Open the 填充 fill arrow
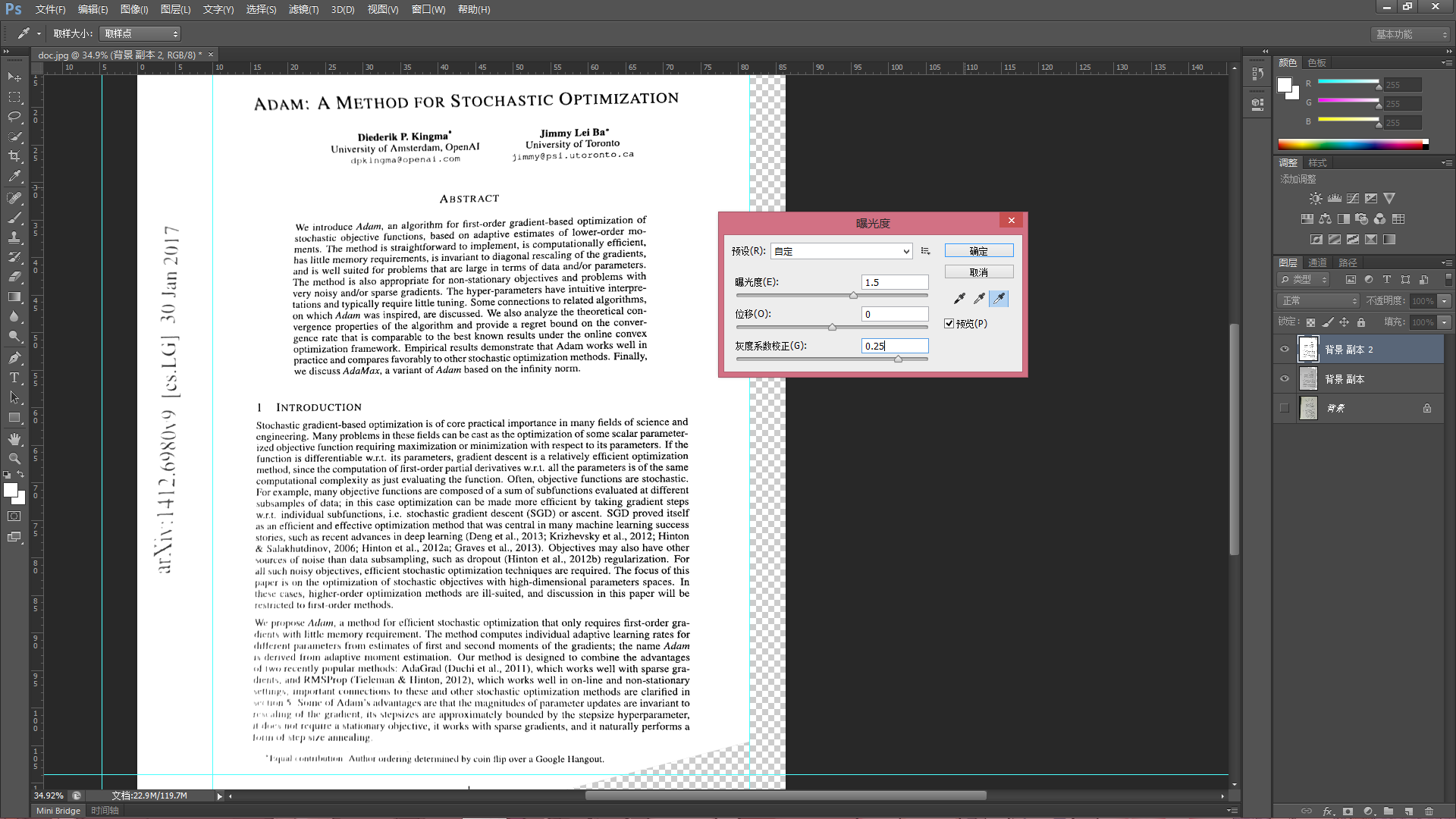 (1445, 322)
